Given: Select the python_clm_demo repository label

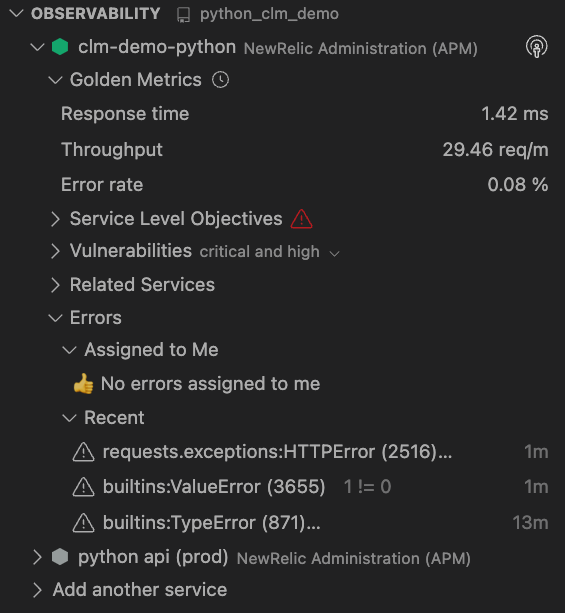Looking at the screenshot, I should tap(269, 14).
